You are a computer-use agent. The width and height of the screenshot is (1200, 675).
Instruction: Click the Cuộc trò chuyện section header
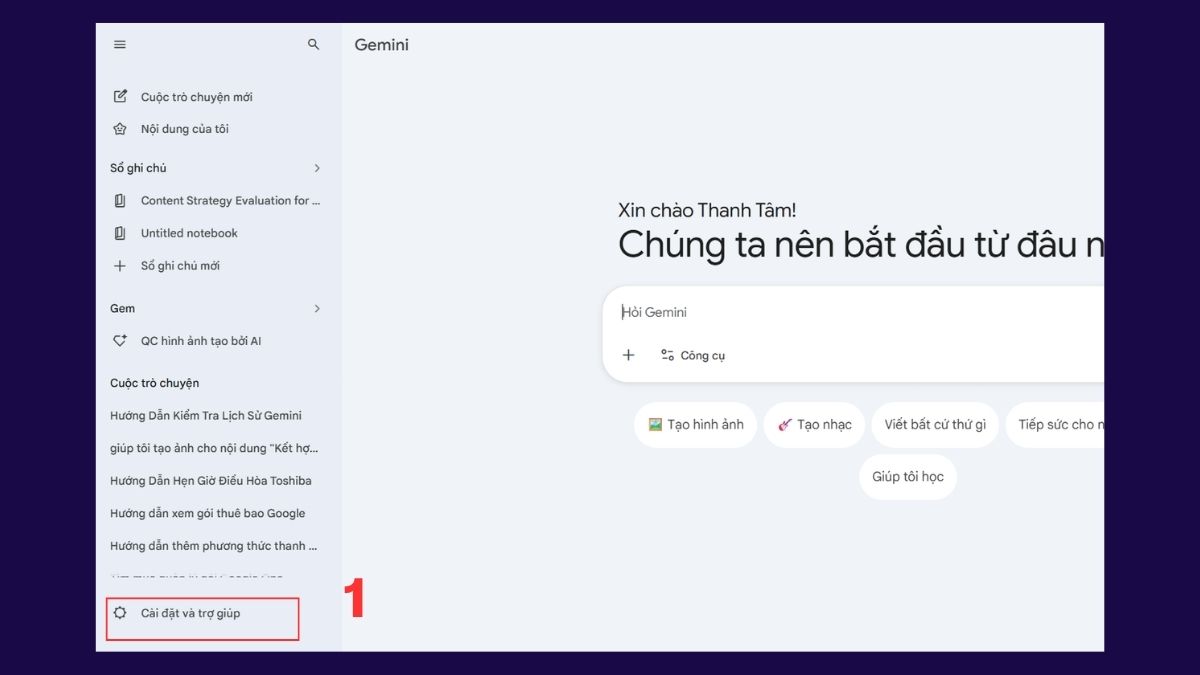pyautogui.click(x=155, y=383)
